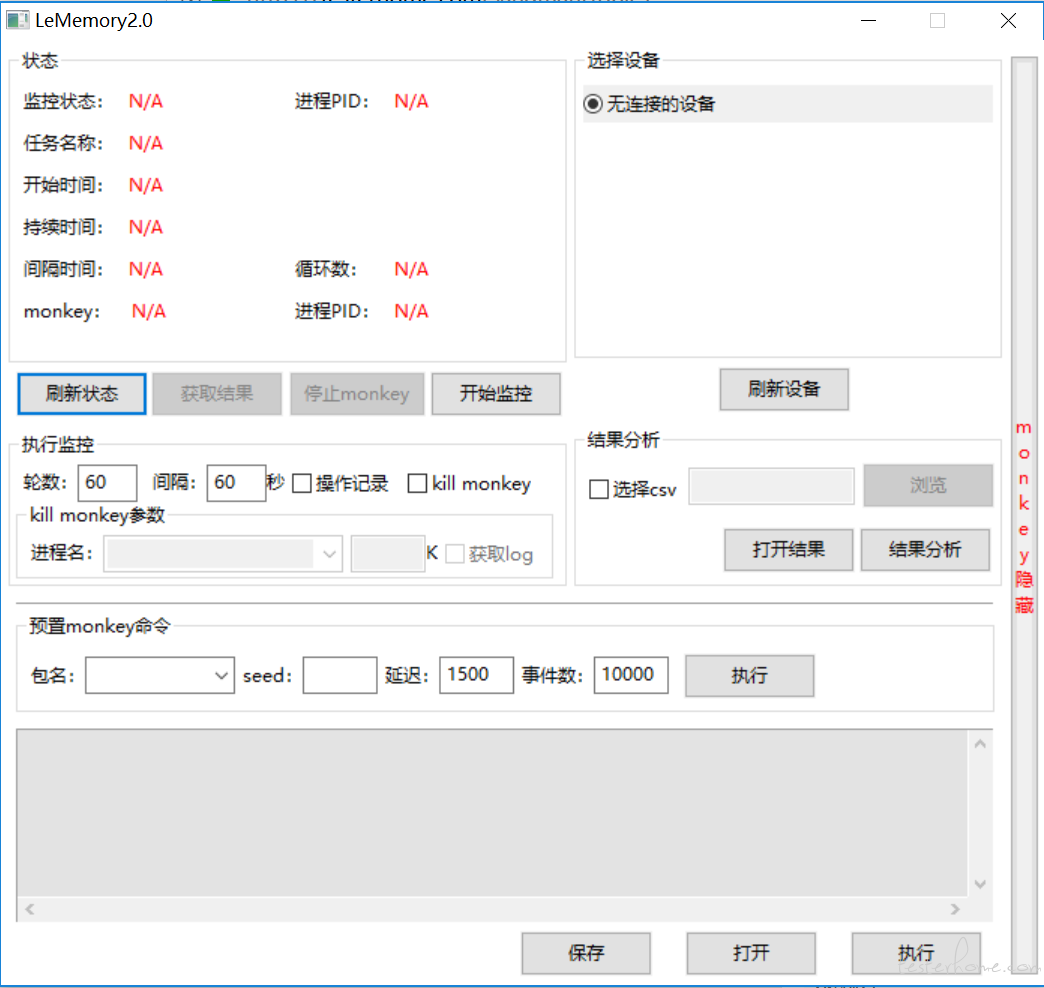1044x988 pixels.
Task: Close the LeMemory2.0 window
Action: tap(1008, 21)
